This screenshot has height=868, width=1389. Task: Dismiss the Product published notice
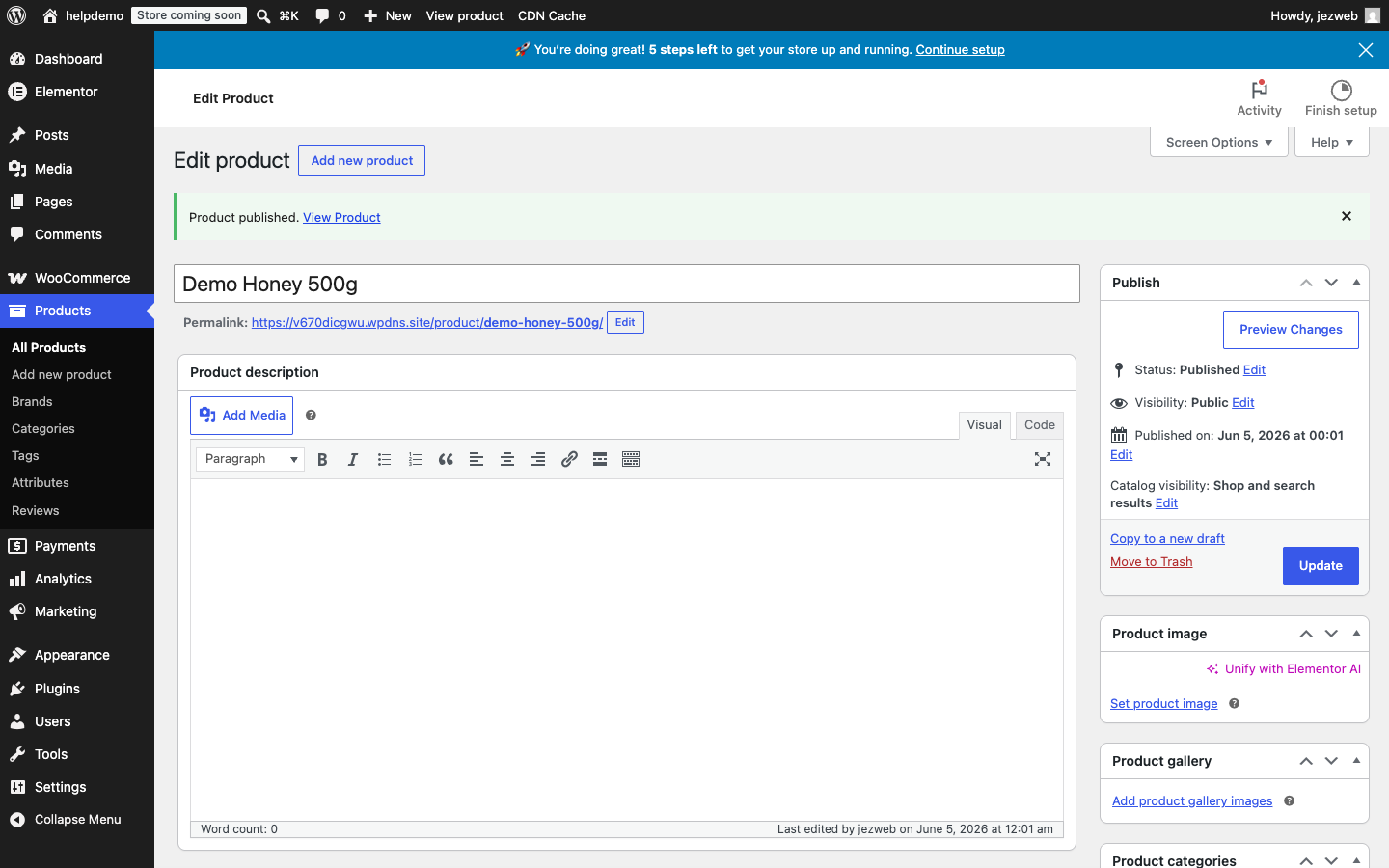click(x=1347, y=216)
